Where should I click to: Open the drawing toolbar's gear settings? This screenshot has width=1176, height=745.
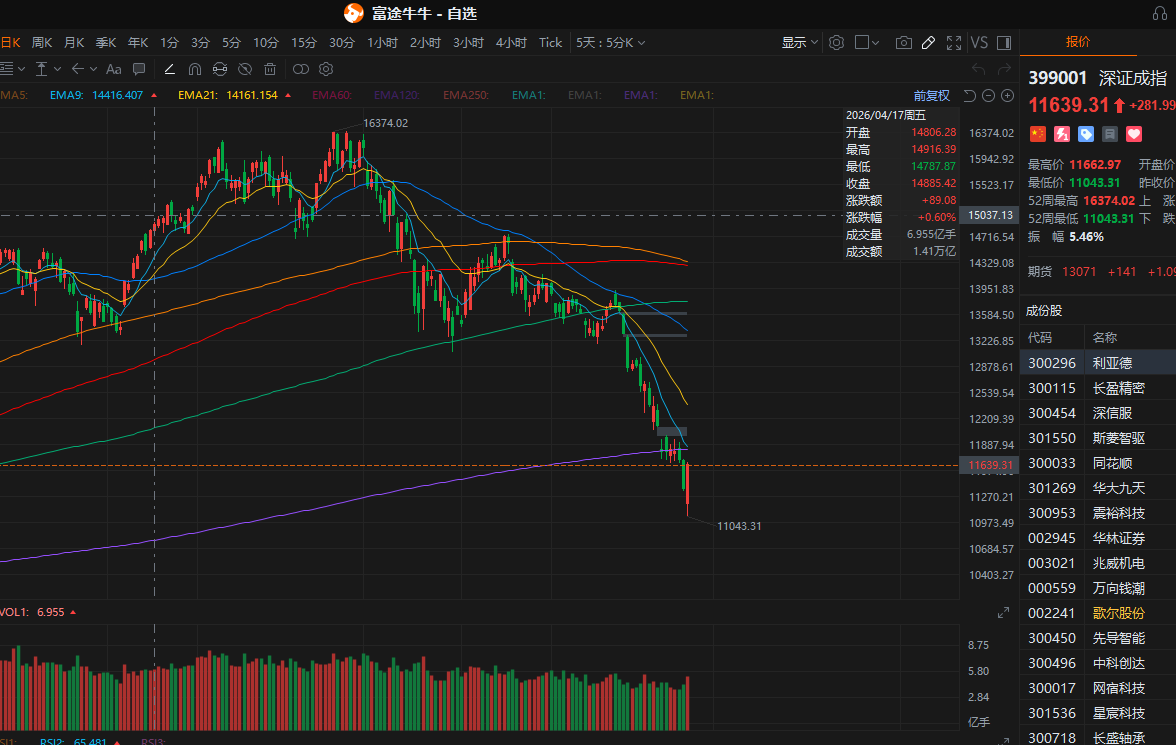pyautogui.click(x=326, y=69)
